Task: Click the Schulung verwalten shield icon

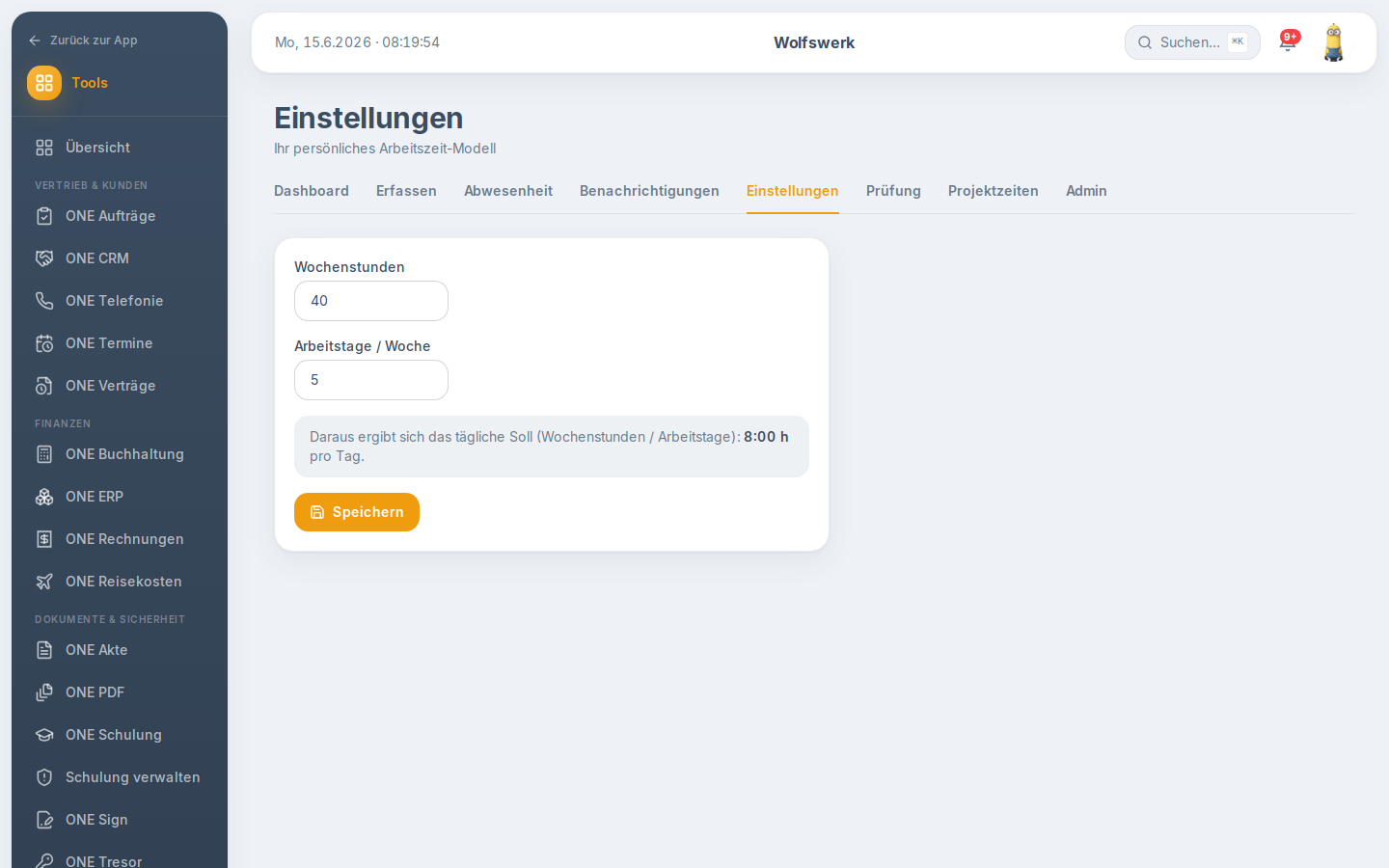Action: (x=44, y=777)
